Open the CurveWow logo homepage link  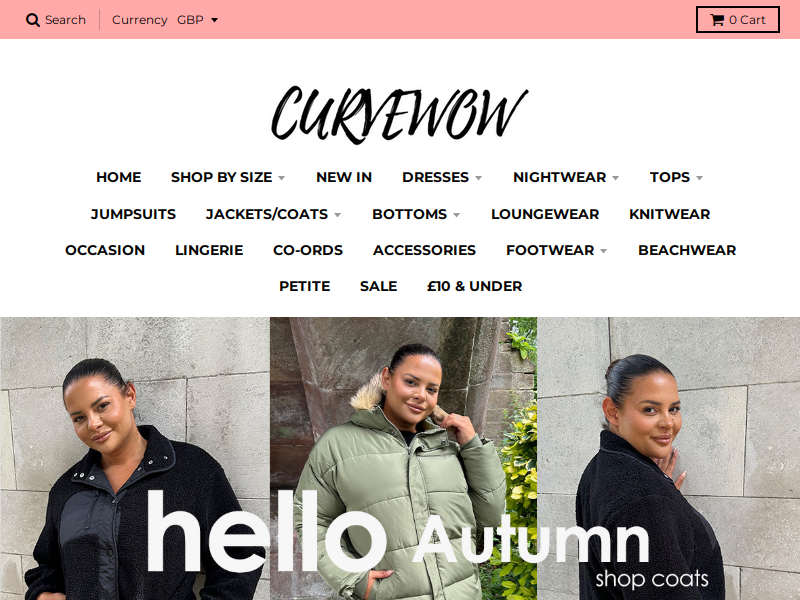point(399,115)
